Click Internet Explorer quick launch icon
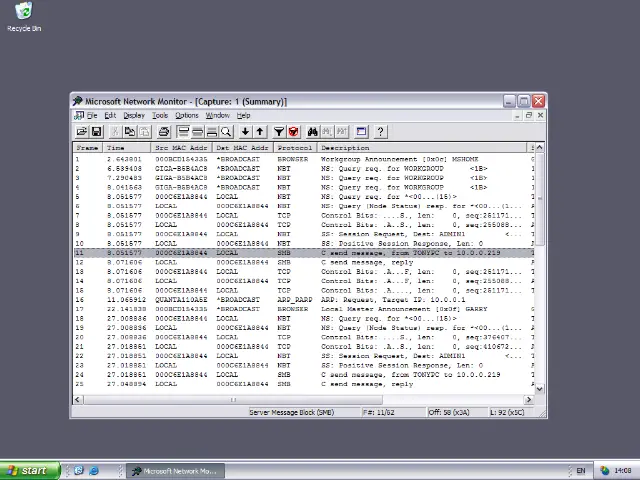 (x=94, y=471)
